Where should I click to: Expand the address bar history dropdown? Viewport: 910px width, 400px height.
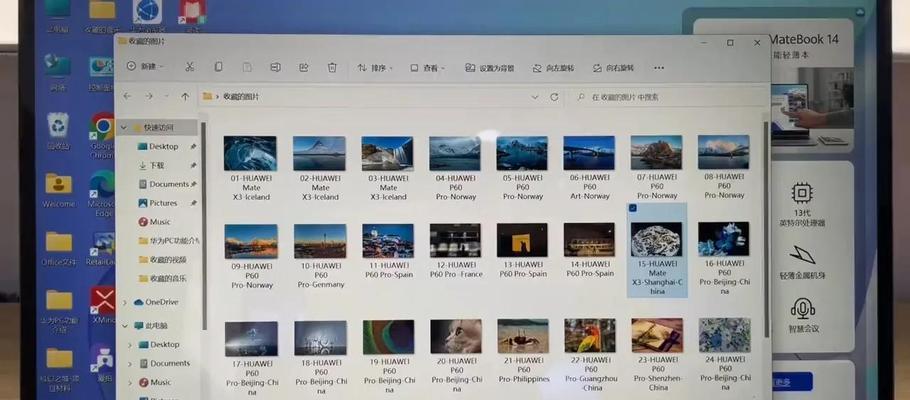coord(535,97)
